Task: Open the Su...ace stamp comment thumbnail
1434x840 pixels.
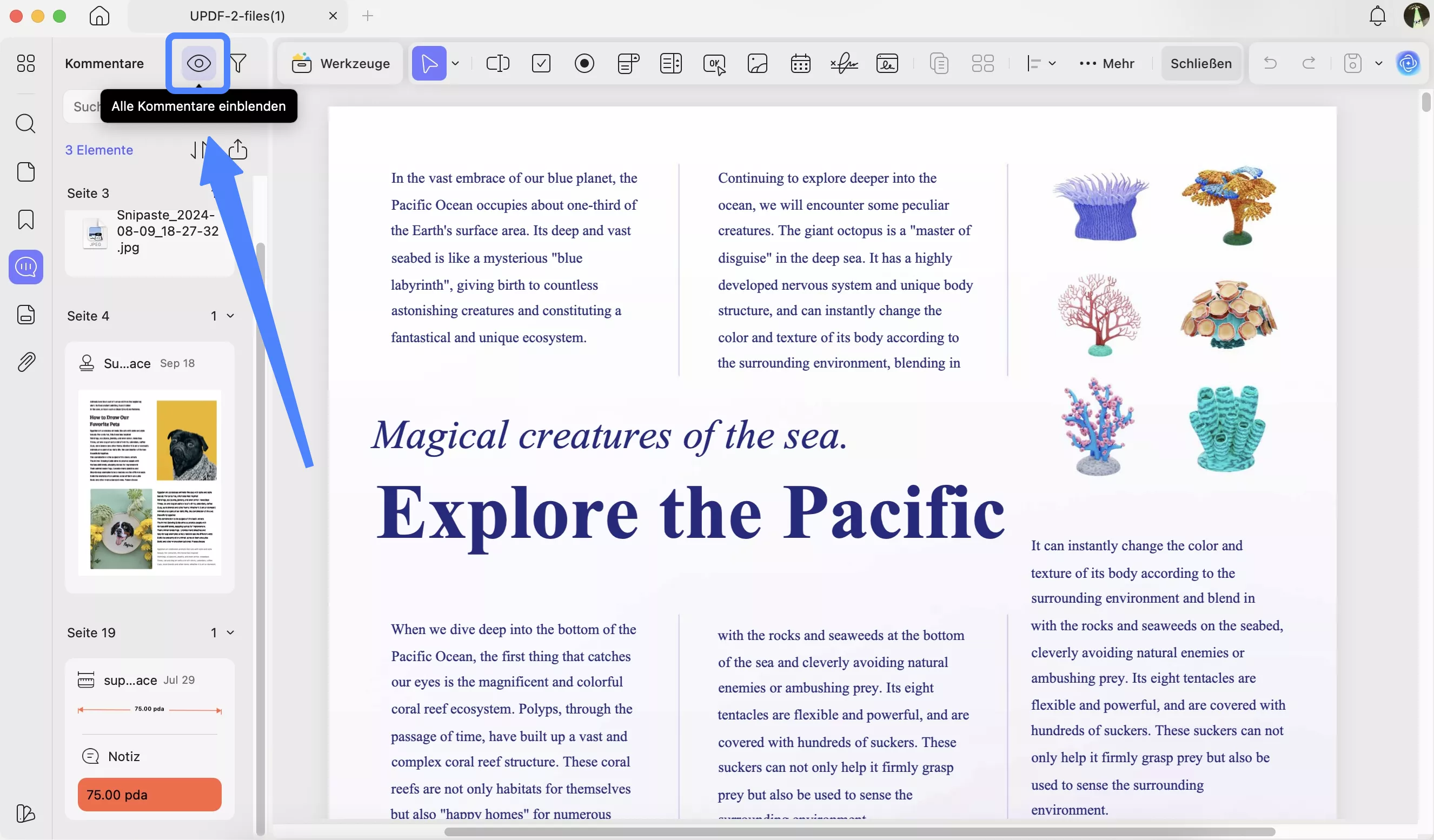Action: pyautogui.click(x=149, y=482)
